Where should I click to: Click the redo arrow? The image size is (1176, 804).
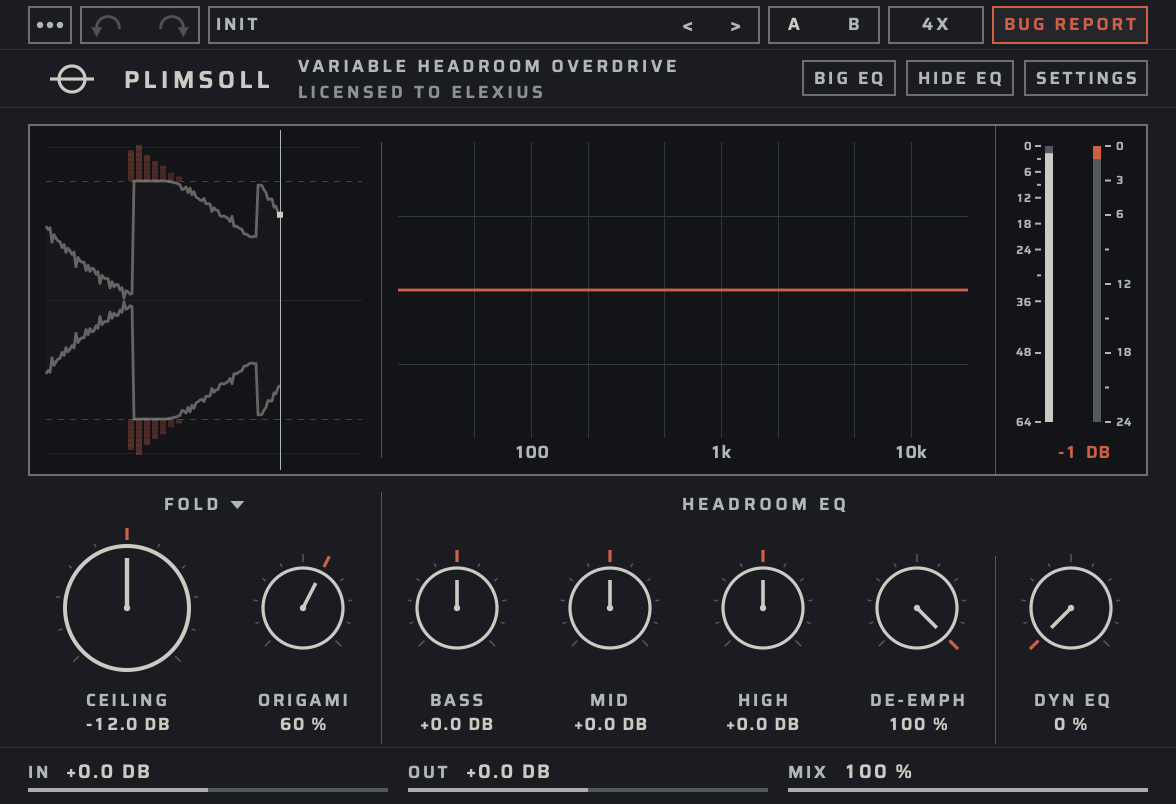click(x=173, y=26)
